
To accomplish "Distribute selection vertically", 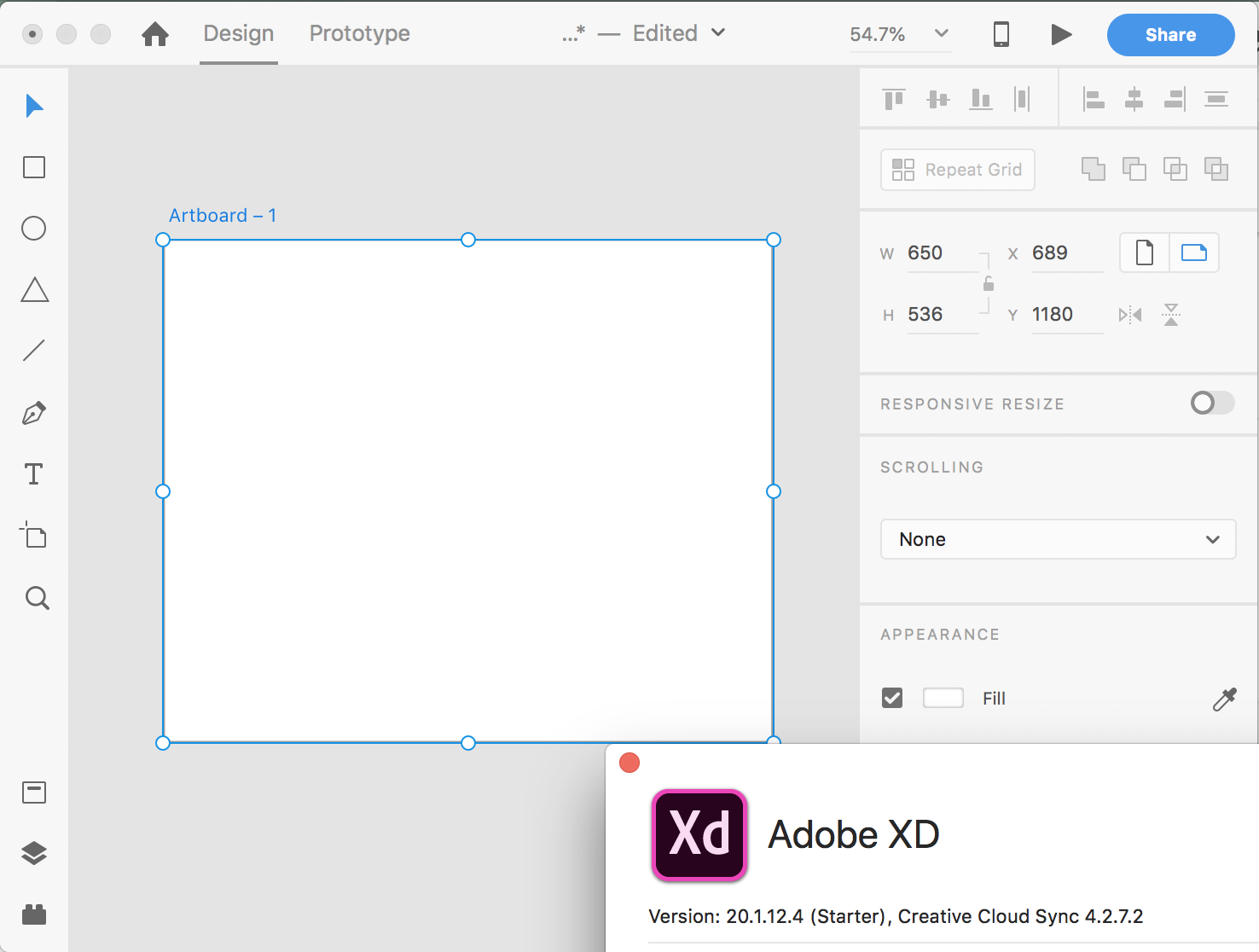I will click(1216, 100).
